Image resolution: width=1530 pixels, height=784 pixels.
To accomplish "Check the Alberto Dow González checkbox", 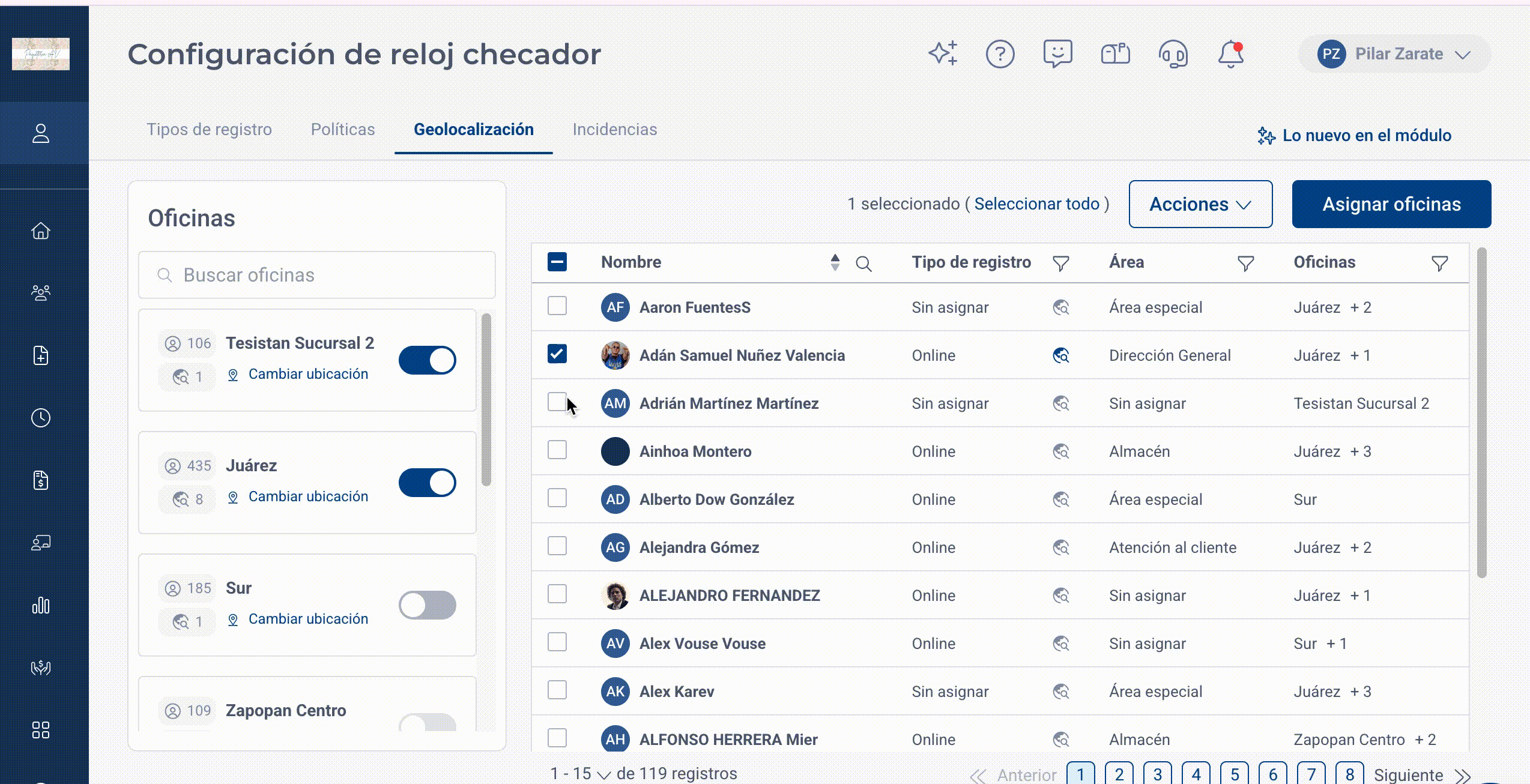I will pos(557,498).
